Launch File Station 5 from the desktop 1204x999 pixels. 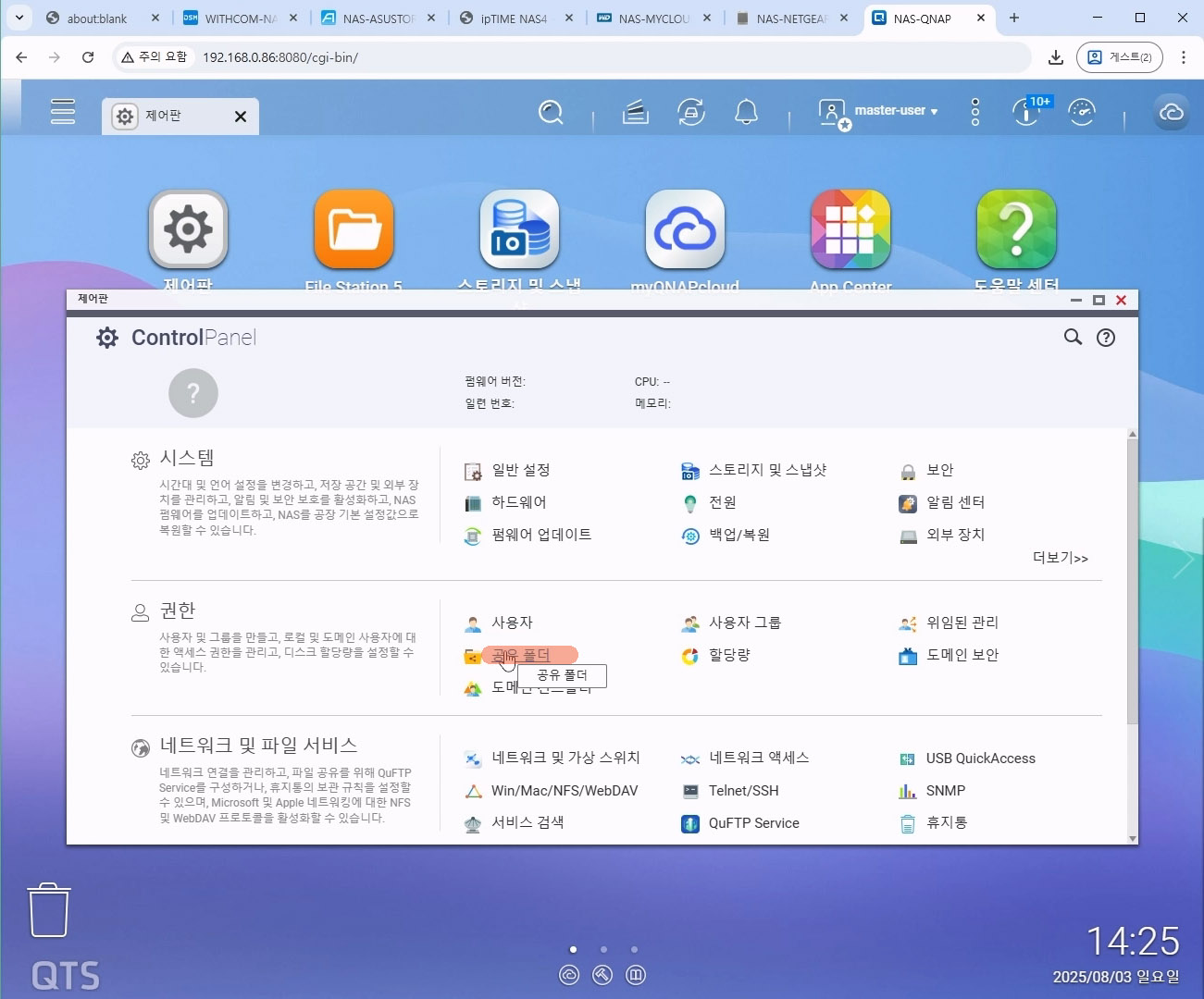pos(354,230)
